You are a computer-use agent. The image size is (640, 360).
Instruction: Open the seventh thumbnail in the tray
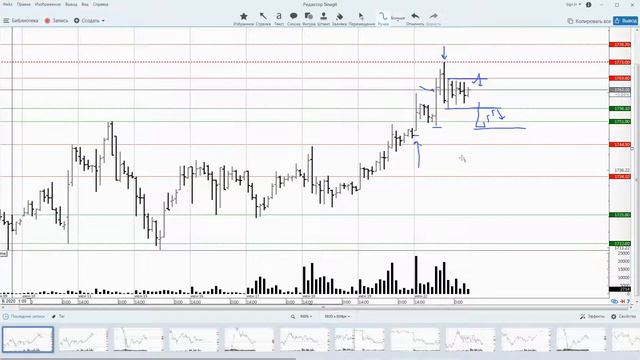360,340
